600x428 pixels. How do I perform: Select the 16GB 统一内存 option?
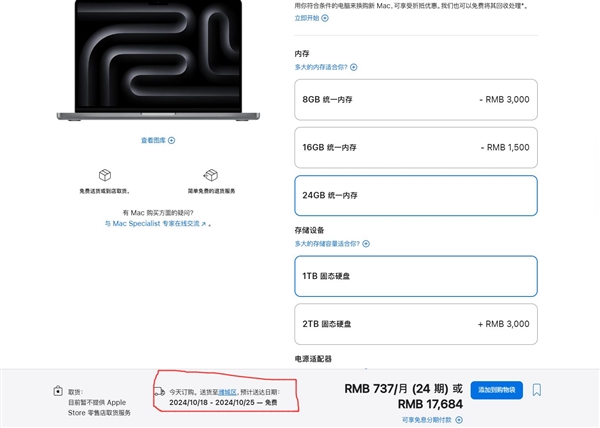[416, 147]
